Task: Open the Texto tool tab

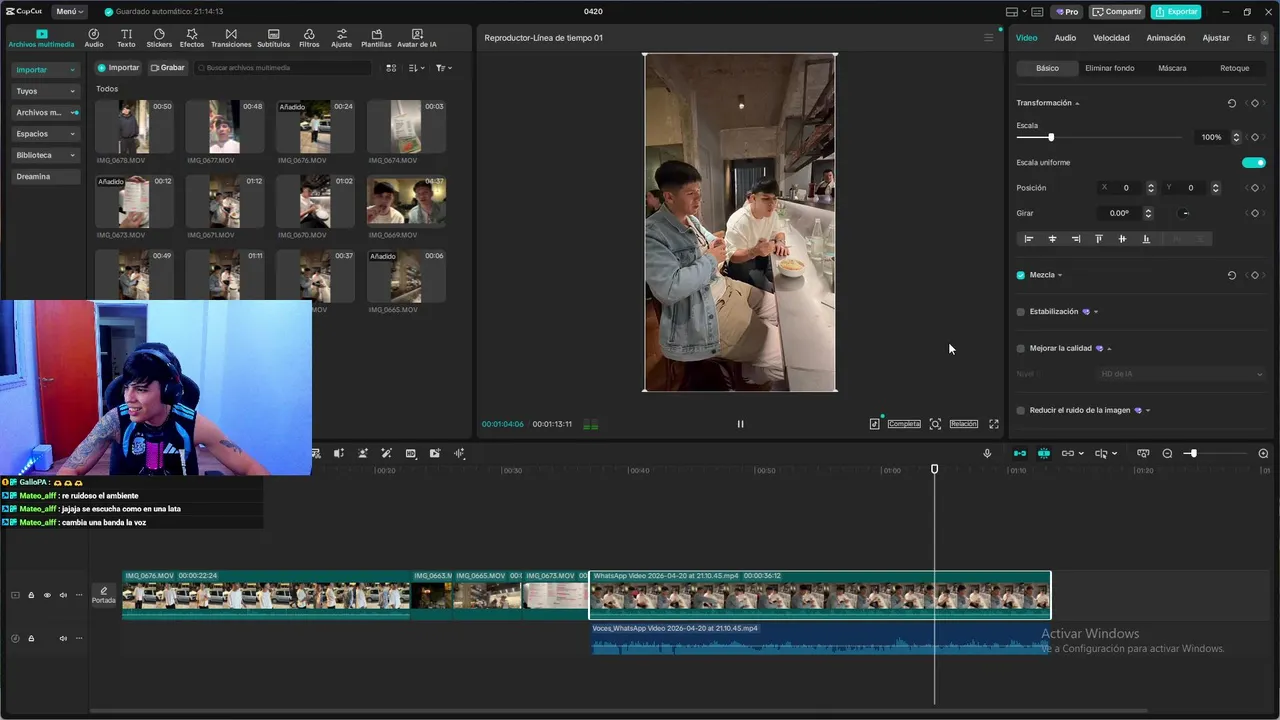Action: point(126,38)
